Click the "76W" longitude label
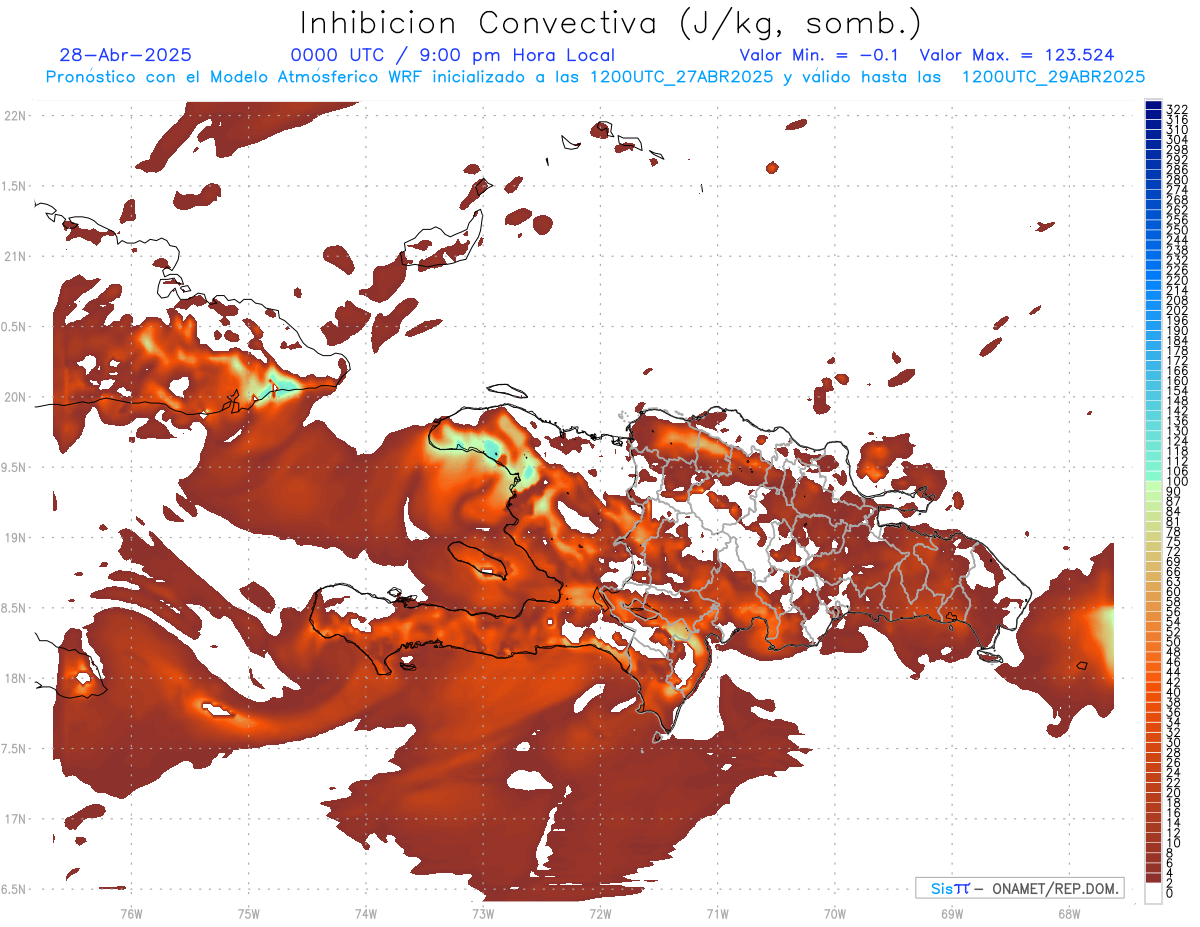This screenshot has width=1200, height=927. 131,913
